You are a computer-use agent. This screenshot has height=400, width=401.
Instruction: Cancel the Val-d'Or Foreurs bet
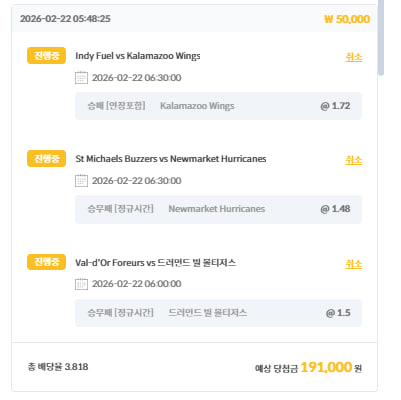354,264
